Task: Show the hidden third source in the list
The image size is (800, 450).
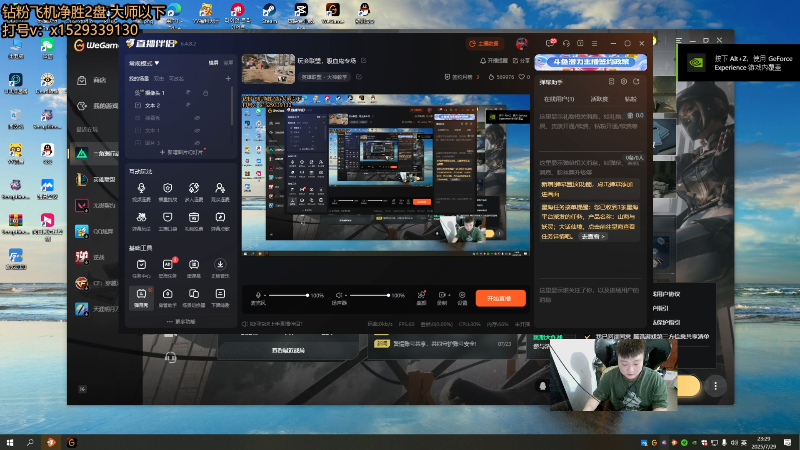Action: 197,118
